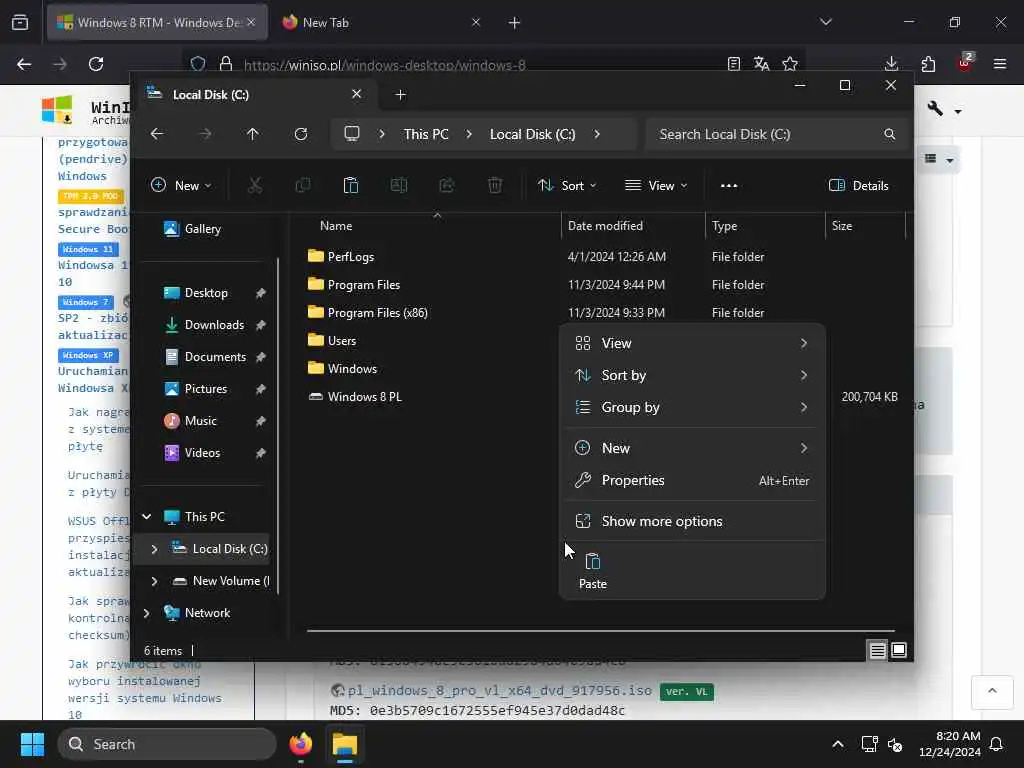The height and width of the screenshot is (768, 1024).
Task: Go back in File Explorer
Action: point(157,134)
